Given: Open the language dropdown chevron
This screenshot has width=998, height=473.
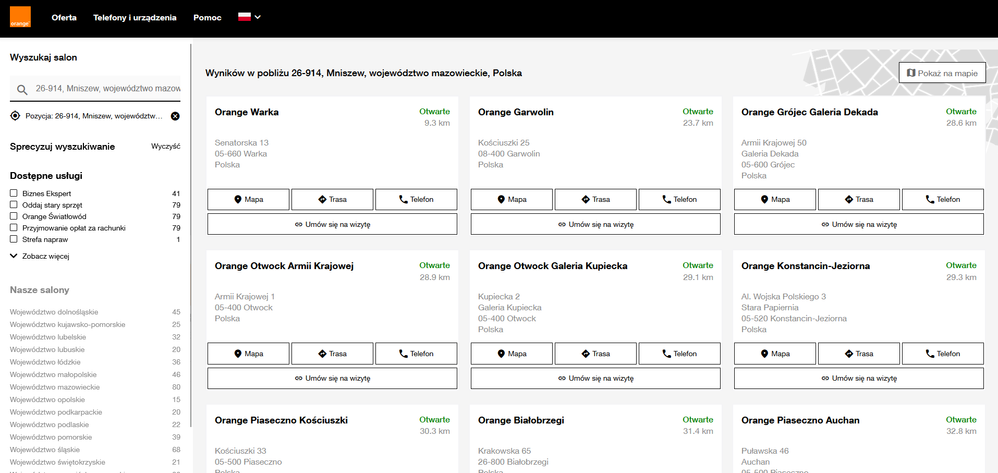Looking at the screenshot, I should 257,17.
